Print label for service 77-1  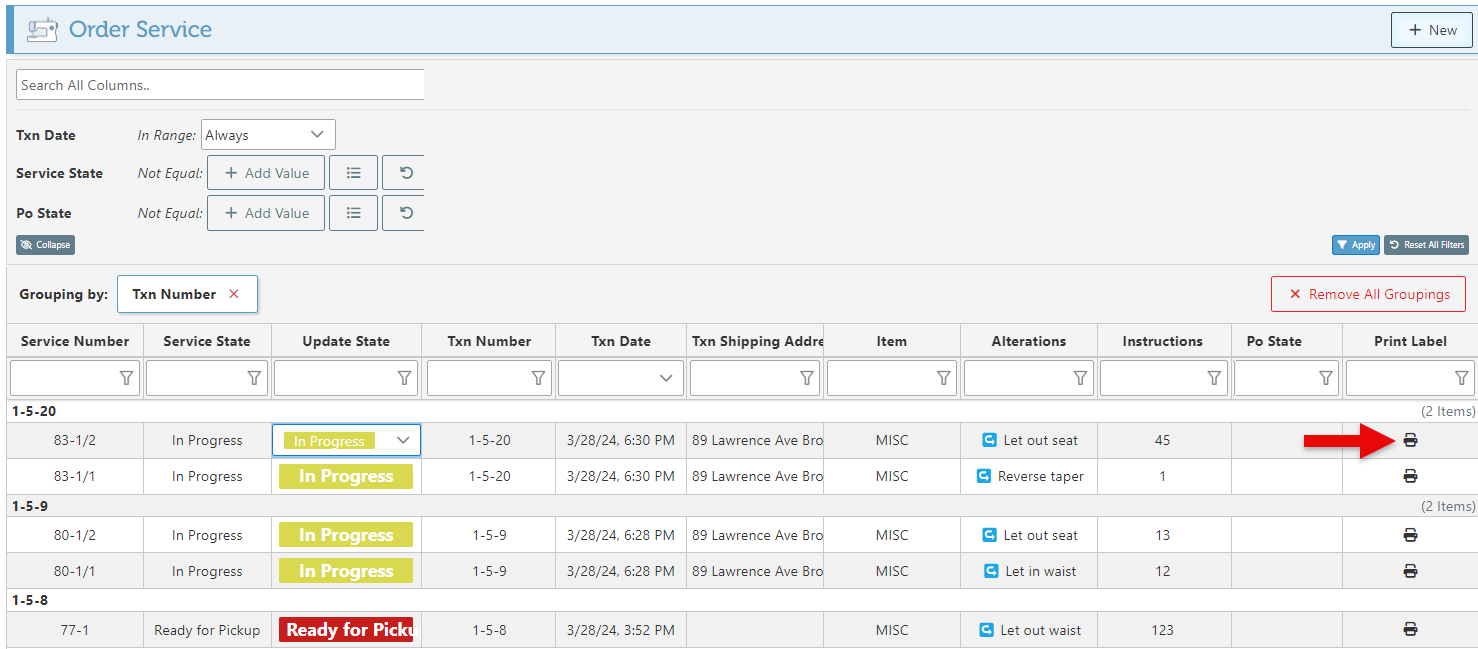[1410, 630]
